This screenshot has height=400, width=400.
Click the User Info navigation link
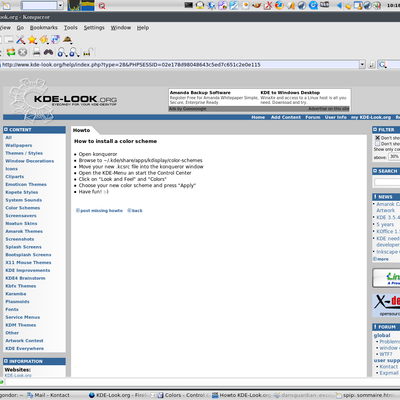[336, 117]
